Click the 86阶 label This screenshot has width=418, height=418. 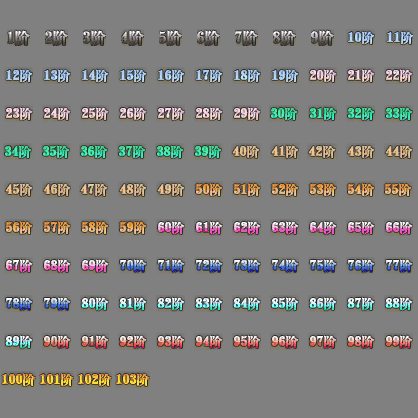322,304
